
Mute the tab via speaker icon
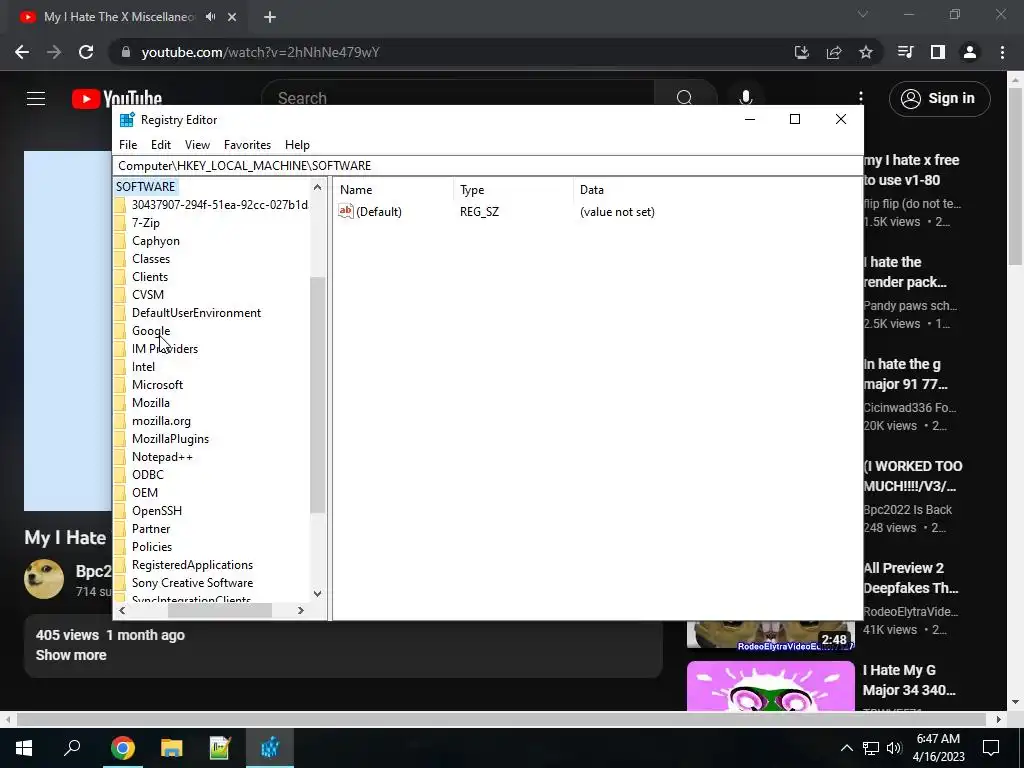click(210, 17)
